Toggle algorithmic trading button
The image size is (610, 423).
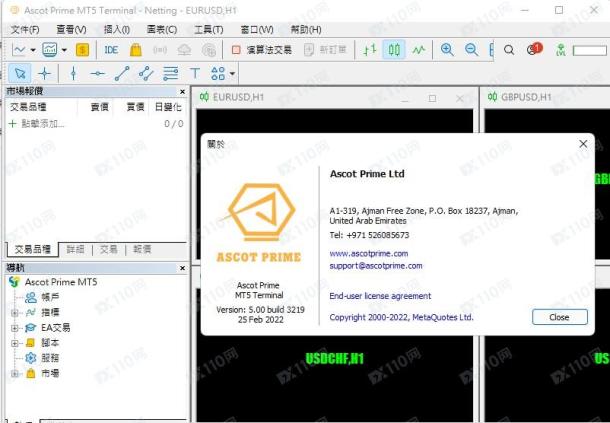[262, 50]
